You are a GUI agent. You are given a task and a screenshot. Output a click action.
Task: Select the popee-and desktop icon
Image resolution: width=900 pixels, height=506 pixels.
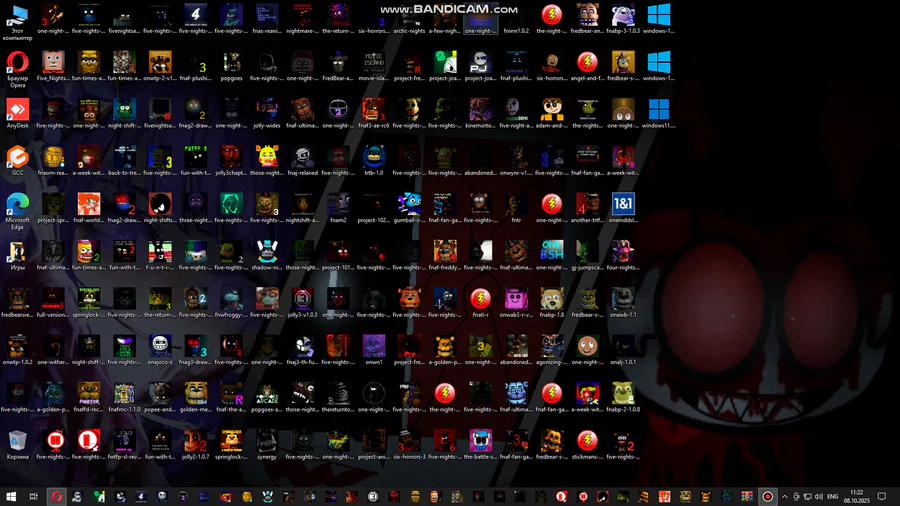point(160,396)
